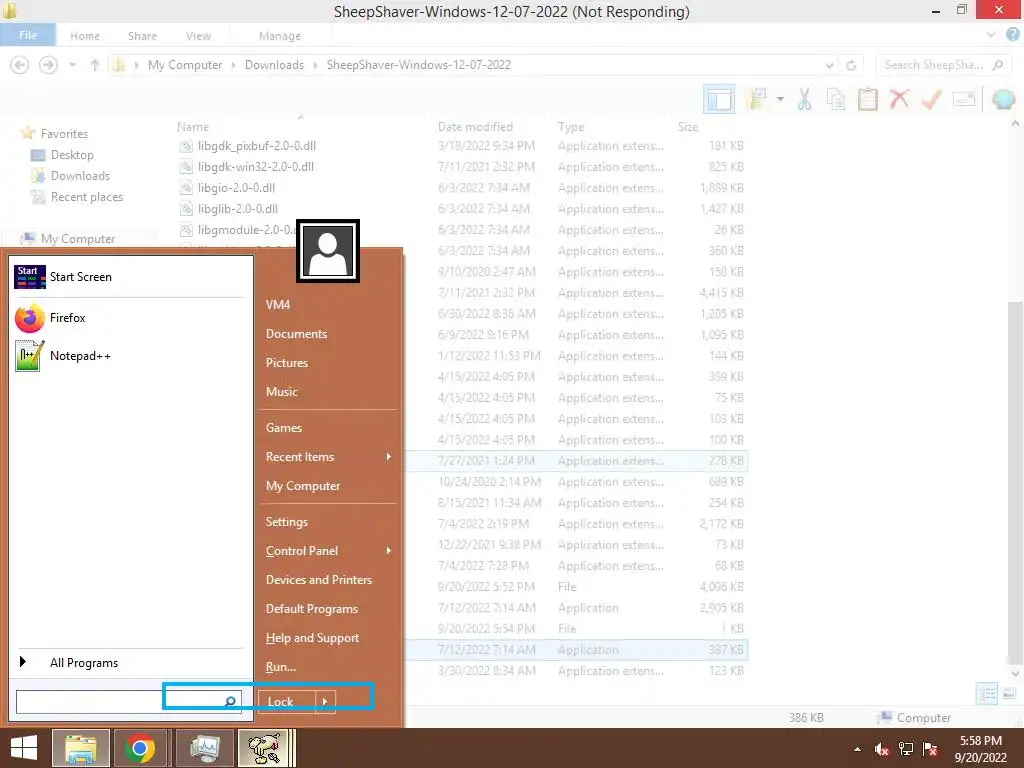Image resolution: width=1024 pixels, height=768 pixels.
Task: Open Games from the start menu
Action: click(284, 428)
